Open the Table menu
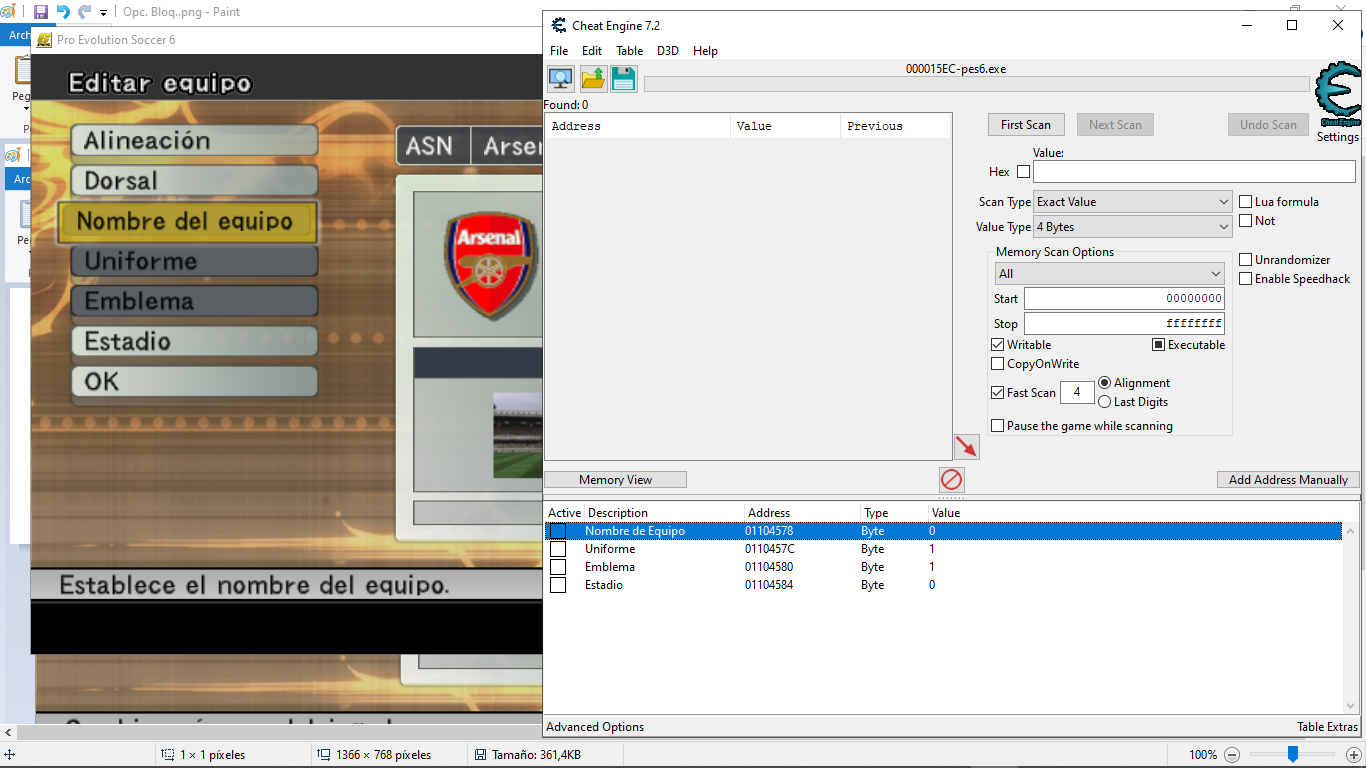The image size is (1366, 768). coord(630,51)
